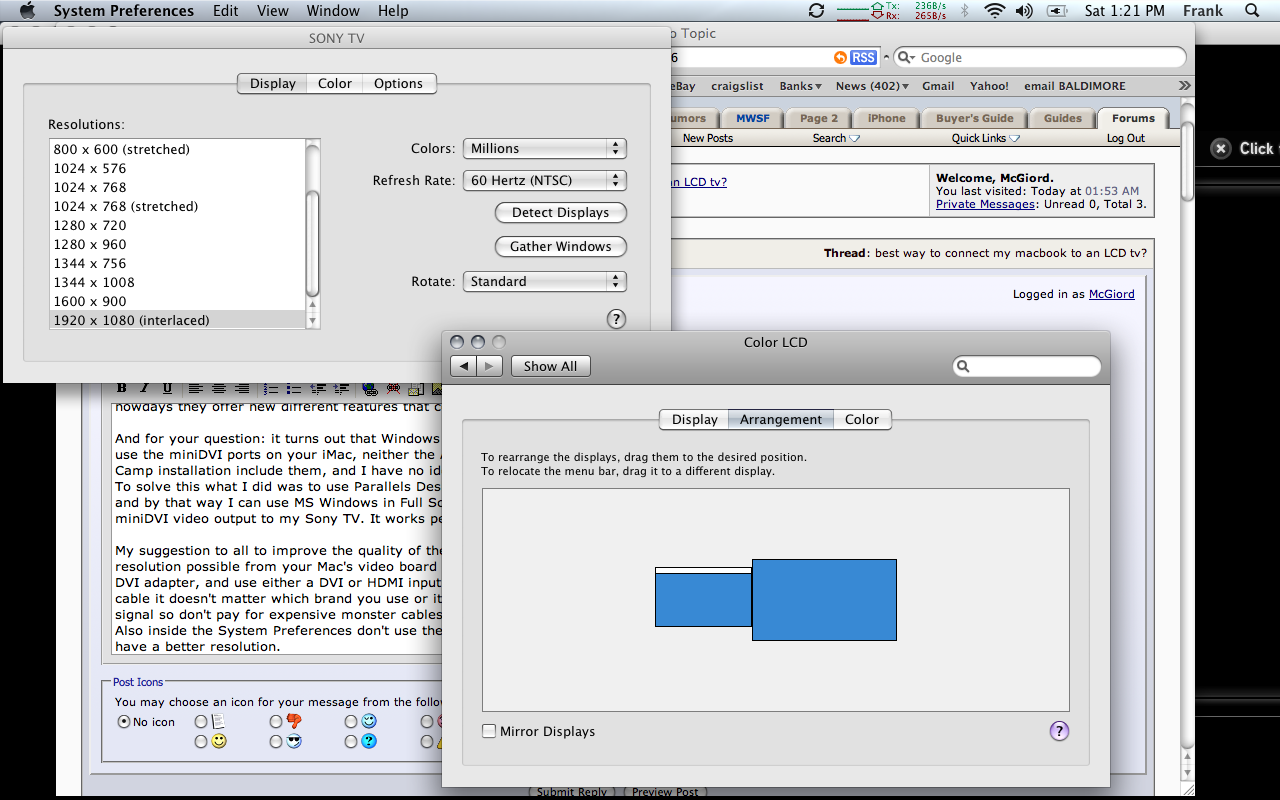Click the orange snapback arrow in the address bar
This screenshot has width=1280, height=800.
(x=840, y=58)
